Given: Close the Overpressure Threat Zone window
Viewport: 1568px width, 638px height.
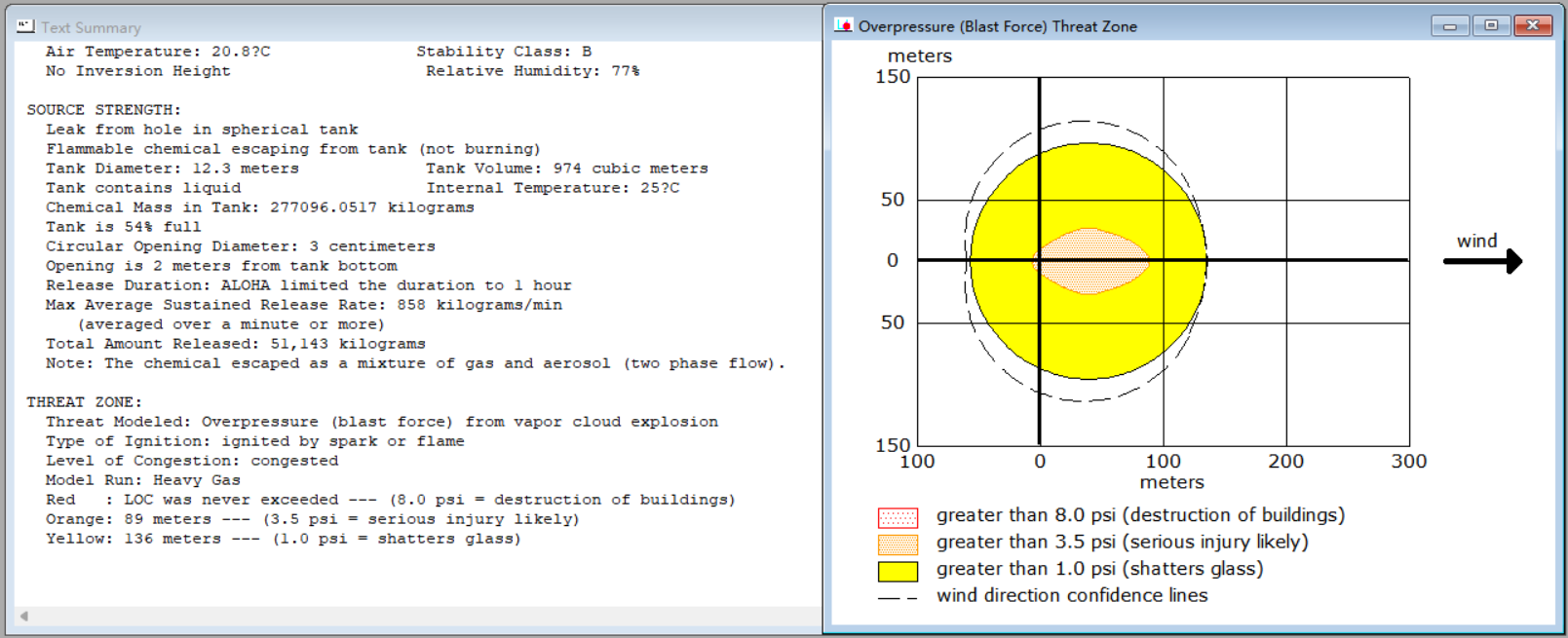Looking at the screenshot, I should (1533, 26).
